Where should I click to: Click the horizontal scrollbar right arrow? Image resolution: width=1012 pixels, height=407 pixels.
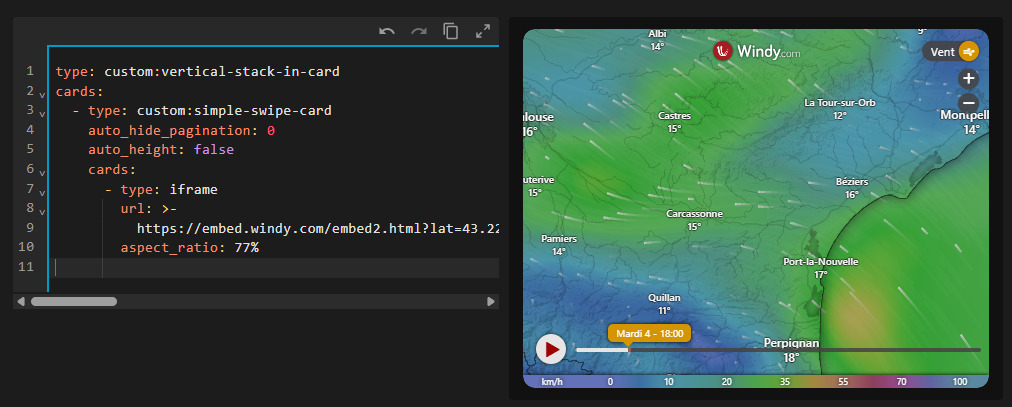click(x=490, y=301)
